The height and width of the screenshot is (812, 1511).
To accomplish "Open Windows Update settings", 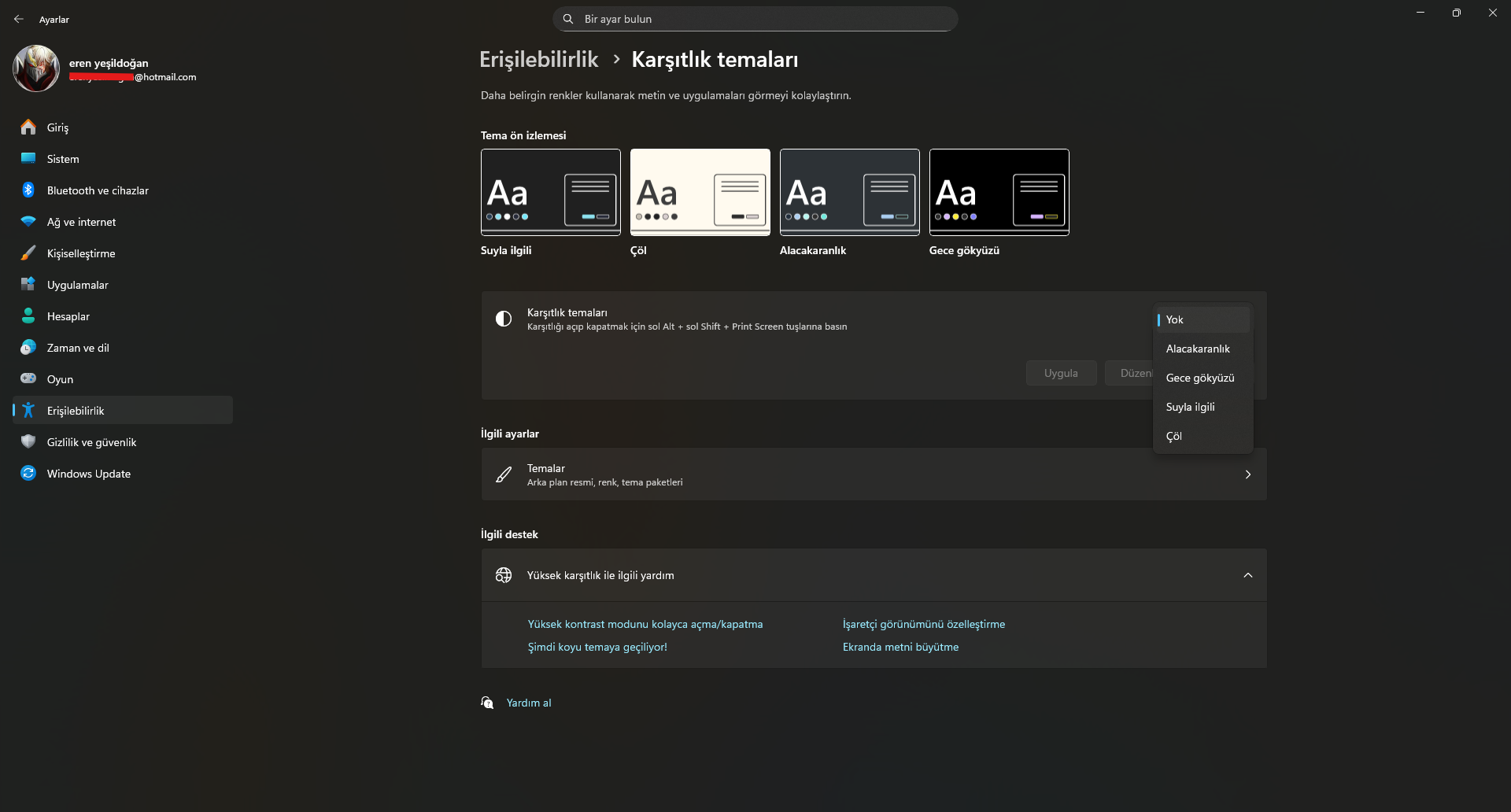I will coord(123,473).
